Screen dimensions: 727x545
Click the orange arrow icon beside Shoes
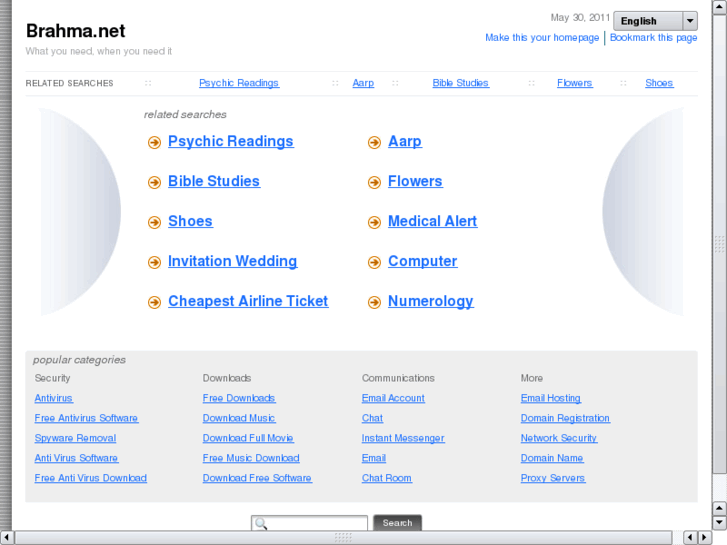pyautogui.click(x=154, y=223)
